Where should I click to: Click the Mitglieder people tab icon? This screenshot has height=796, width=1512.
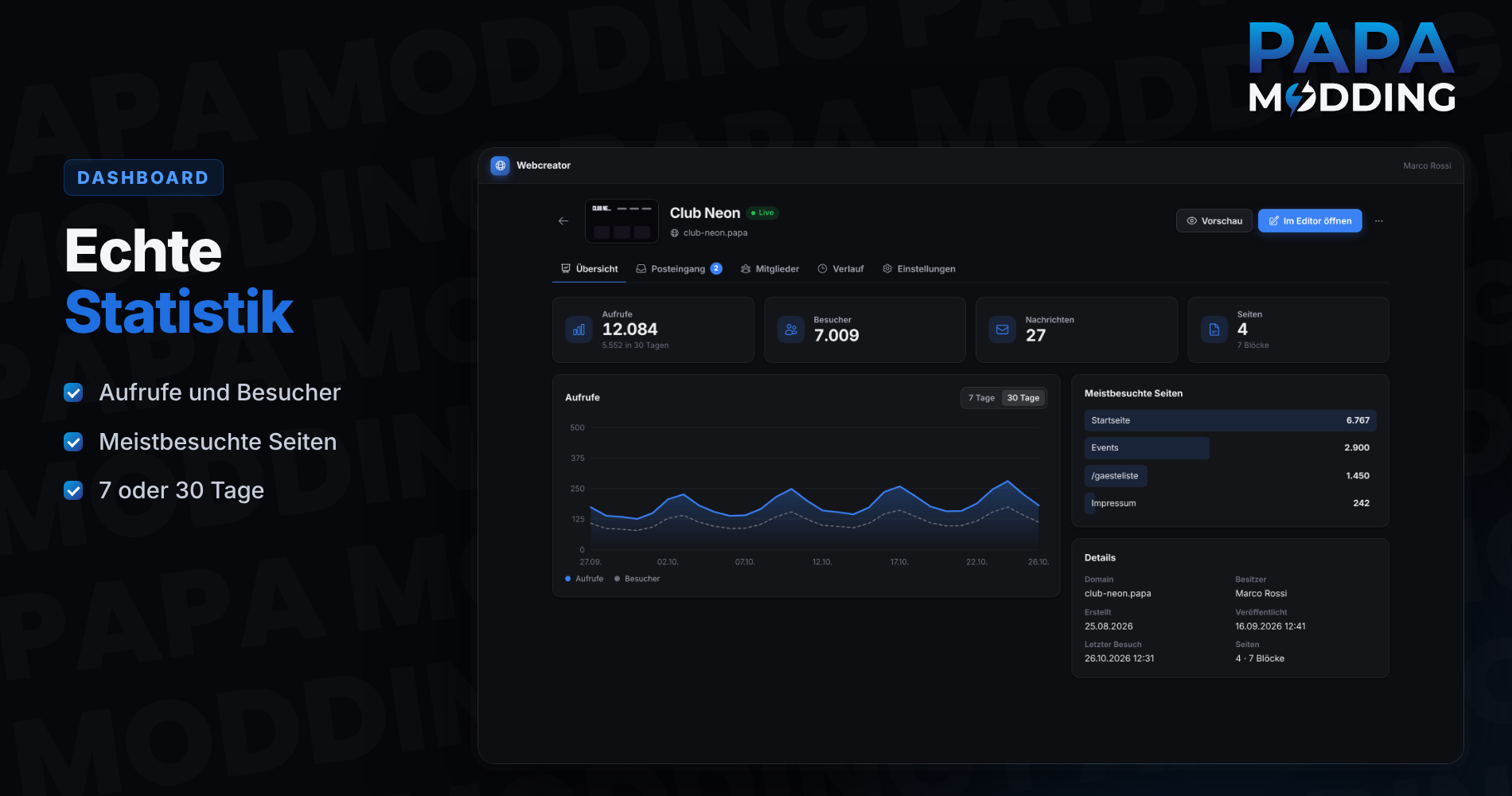[746, 269]
